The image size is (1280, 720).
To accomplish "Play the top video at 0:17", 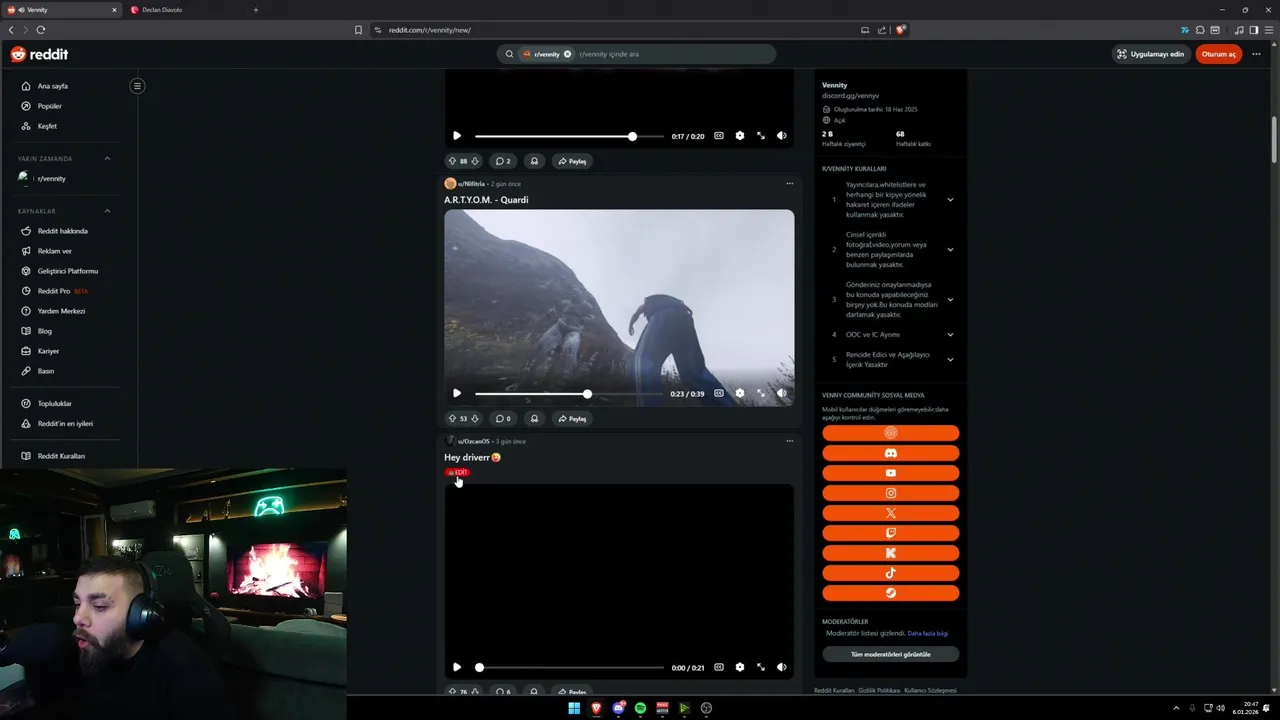I will tap(457, 136).
